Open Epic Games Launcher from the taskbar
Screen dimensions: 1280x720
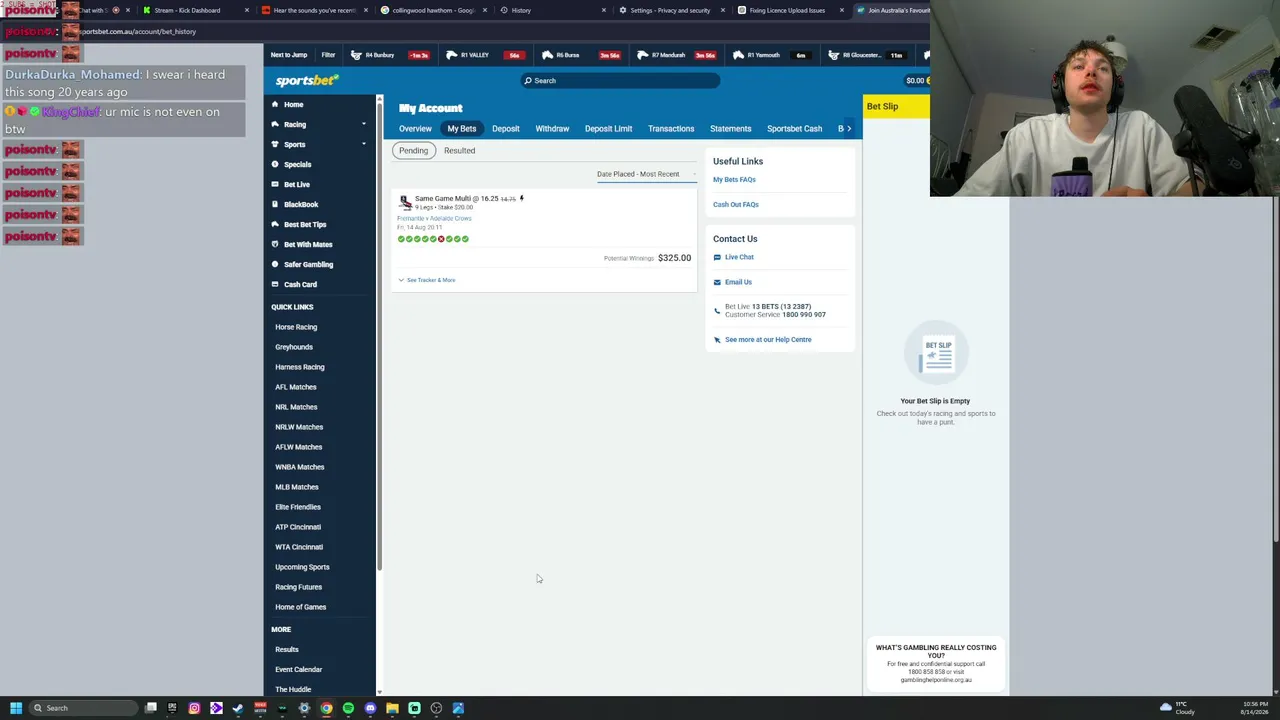pyautogui.click(x=172, y=708)
